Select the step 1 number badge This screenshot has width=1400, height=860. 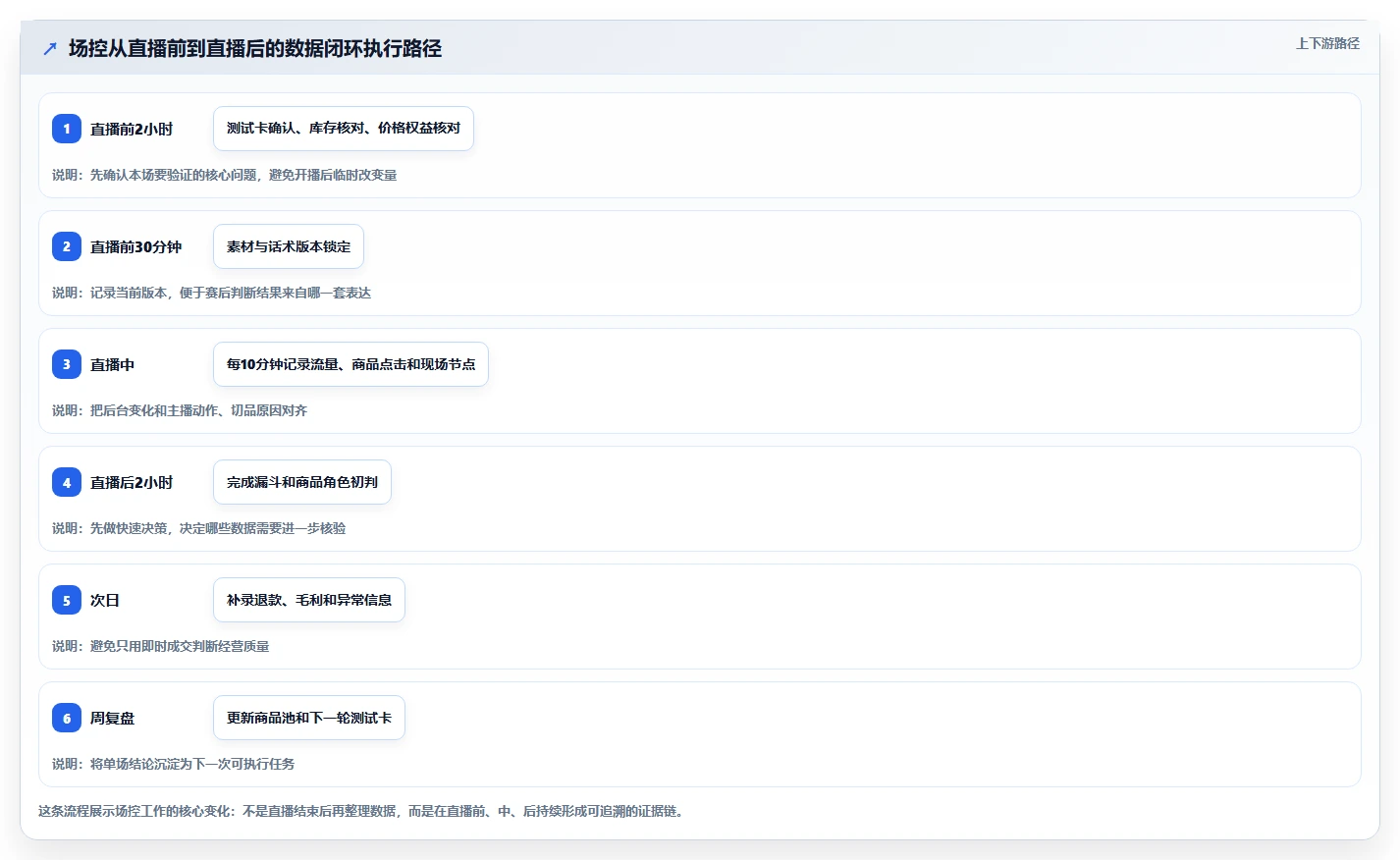click(x=67, y=129)
